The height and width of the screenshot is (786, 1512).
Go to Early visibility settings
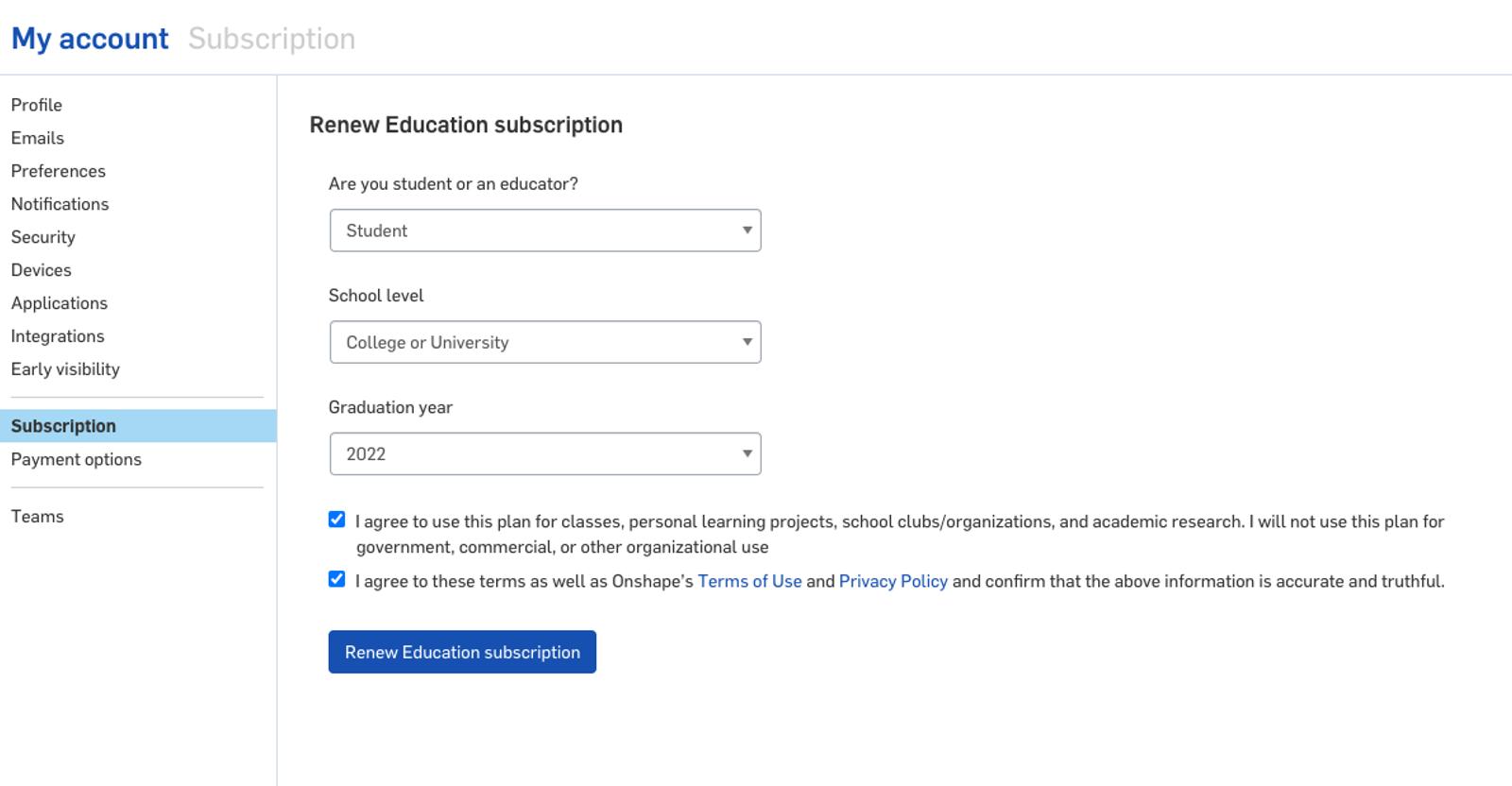pyautogui.click(x=65, y=369)
